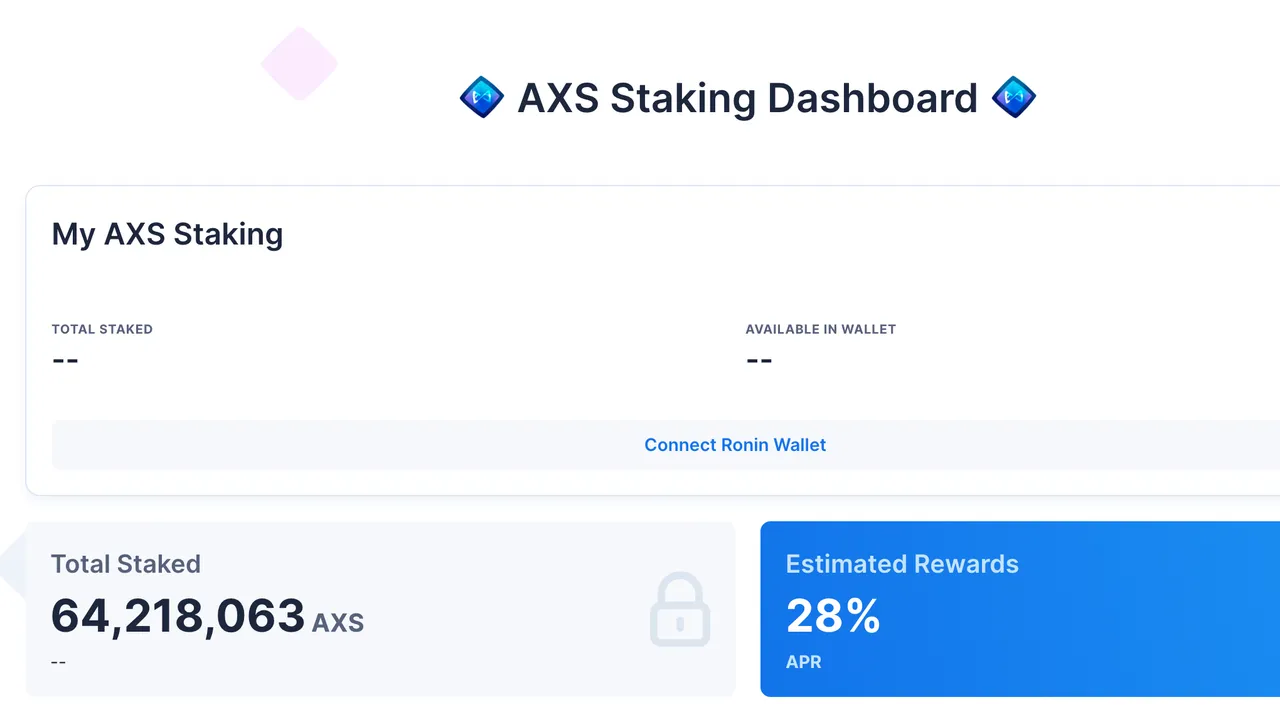
Task: Click the AXS gem icon left of title
Action: 482,98
